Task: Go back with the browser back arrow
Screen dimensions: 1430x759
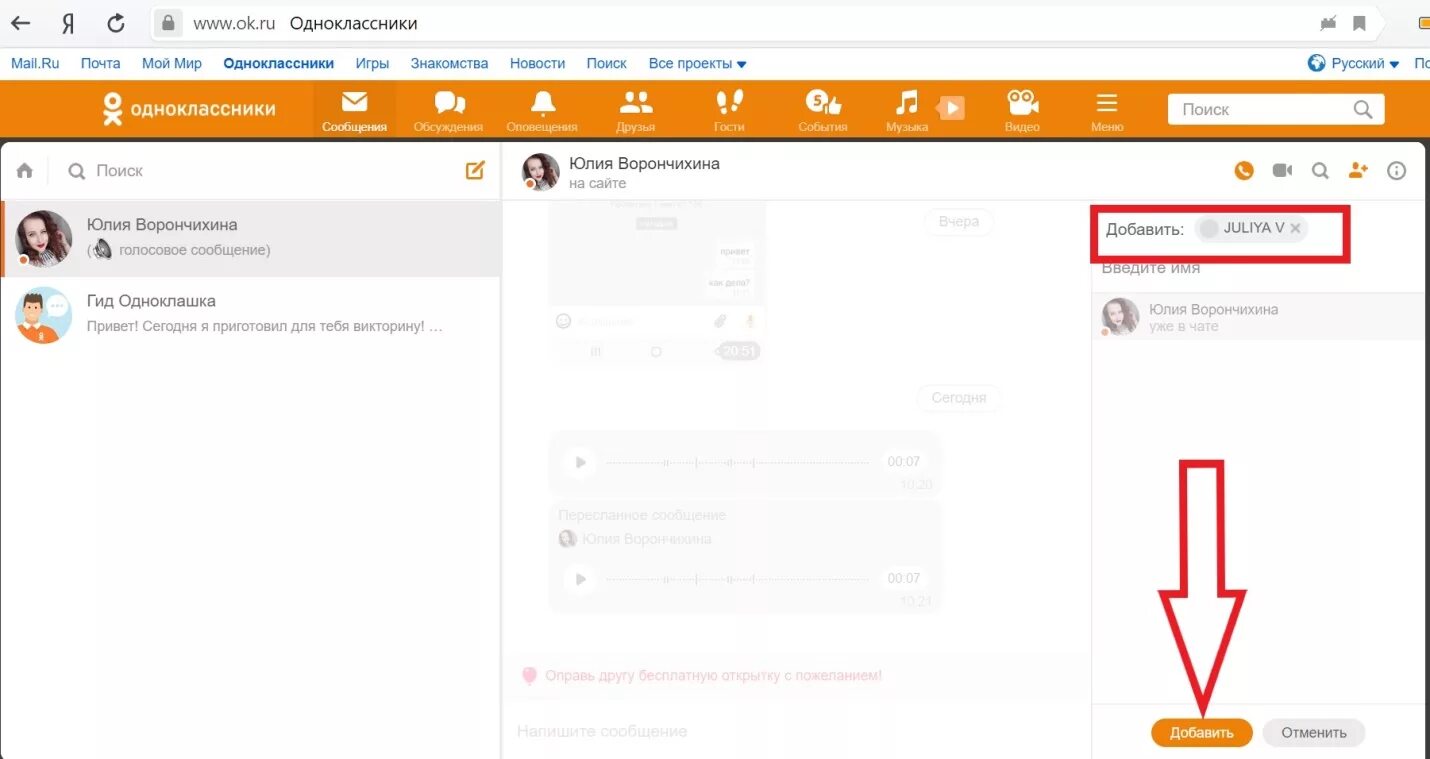Action: pos(20,23)
